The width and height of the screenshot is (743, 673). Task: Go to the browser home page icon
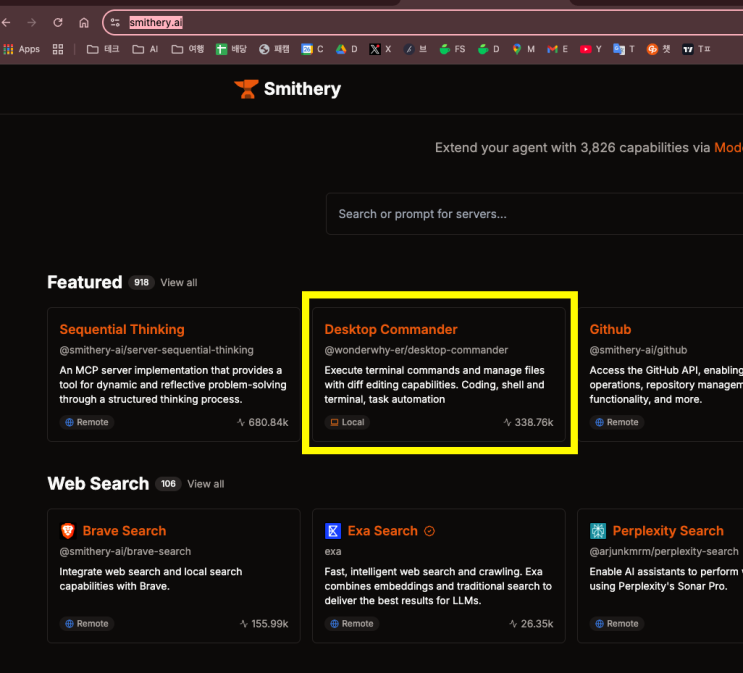point(84,22)
